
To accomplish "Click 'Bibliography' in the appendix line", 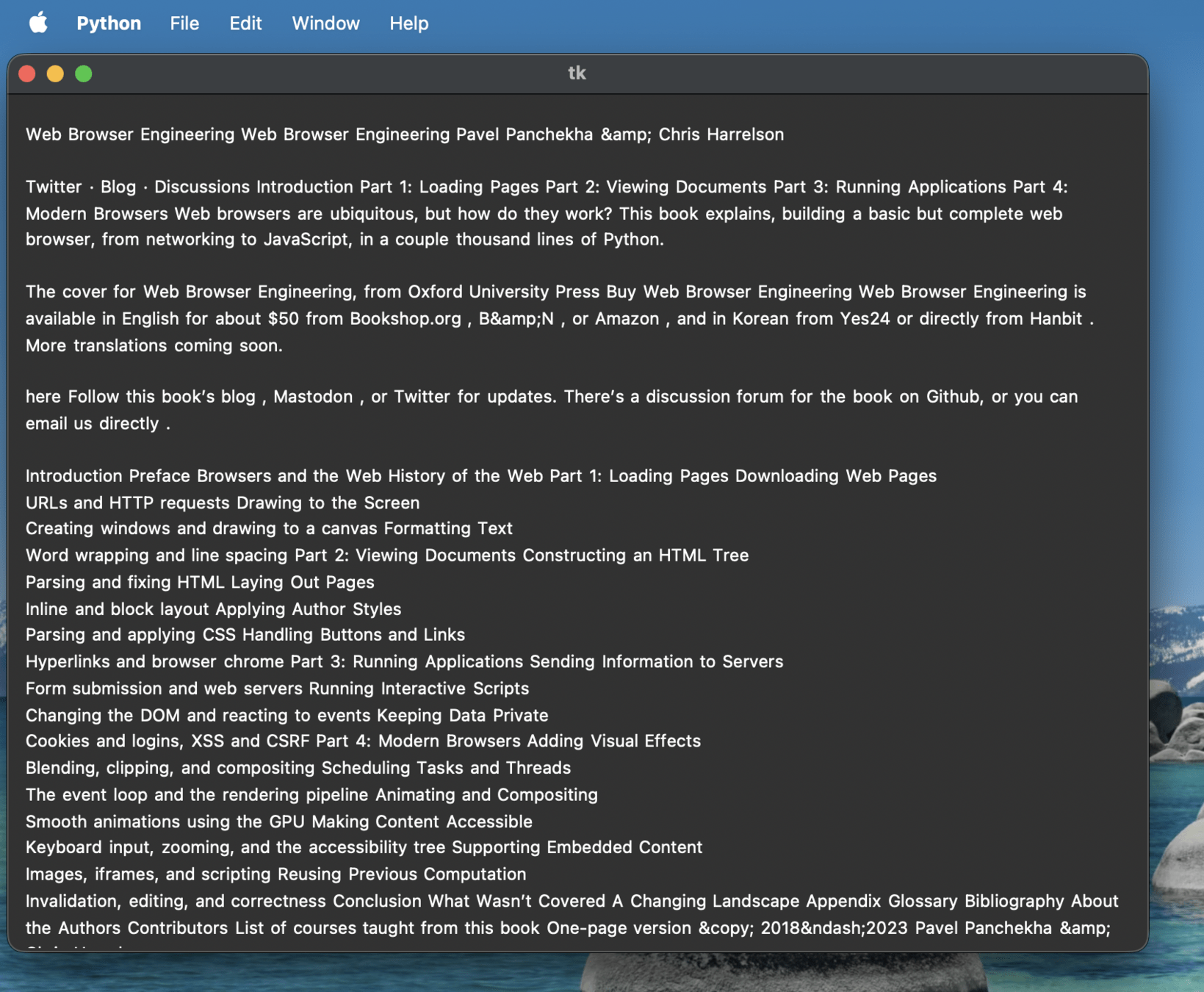I will [1014, 902].
